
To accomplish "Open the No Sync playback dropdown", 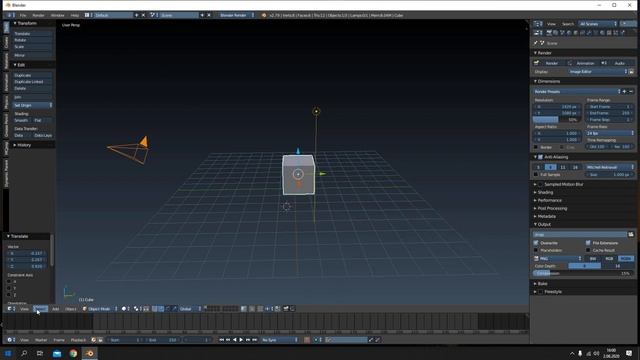I will click(x=280, y=340).
